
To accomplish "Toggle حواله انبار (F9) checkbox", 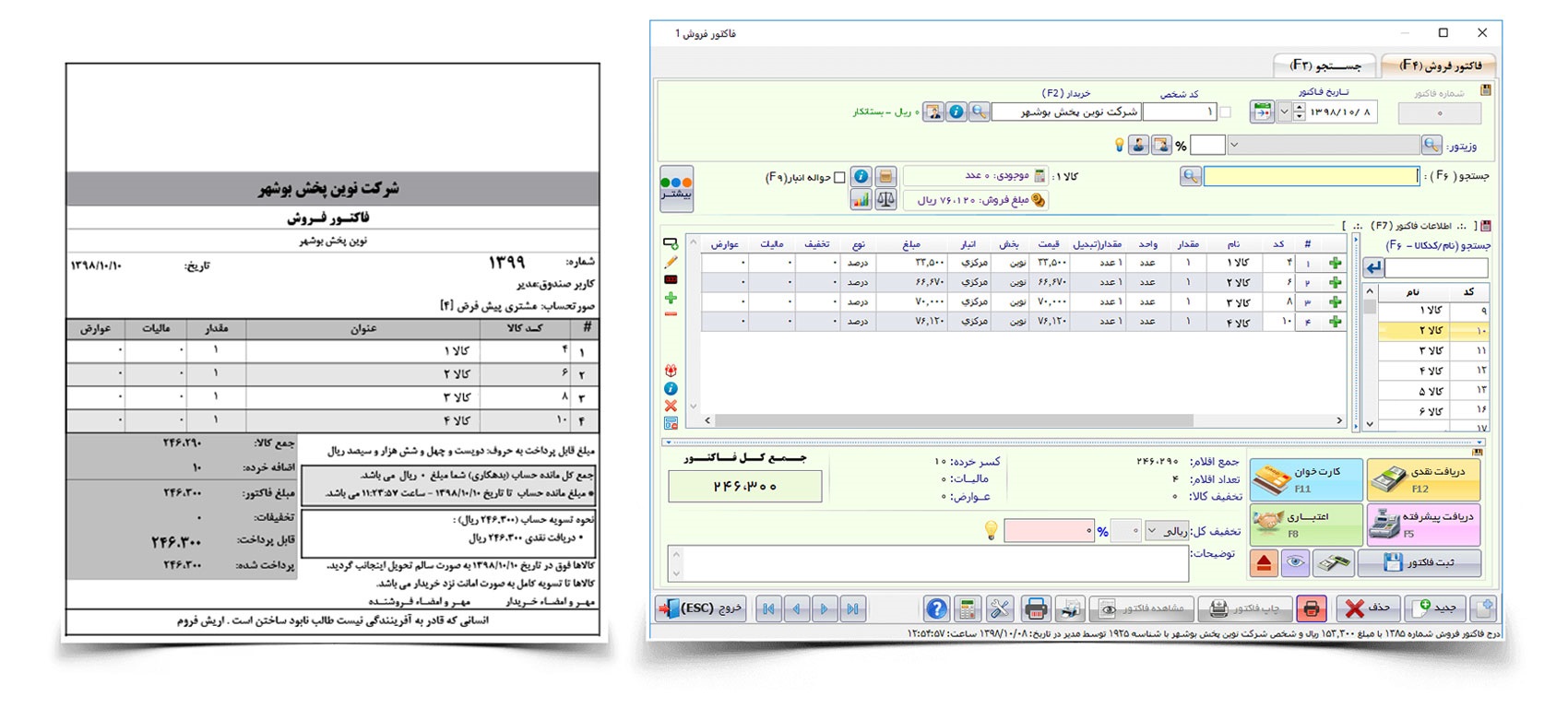I will [x=839, y=177].
